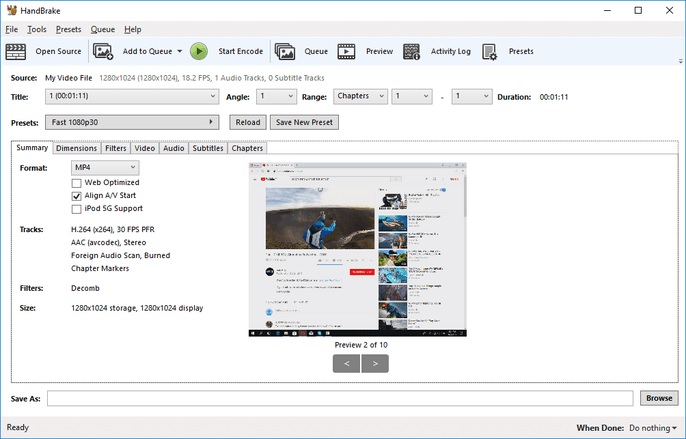Viewport: 686px width, 439px height.
Task: Click the Presets toolbar icon
Action: click(x=490, y=51)
